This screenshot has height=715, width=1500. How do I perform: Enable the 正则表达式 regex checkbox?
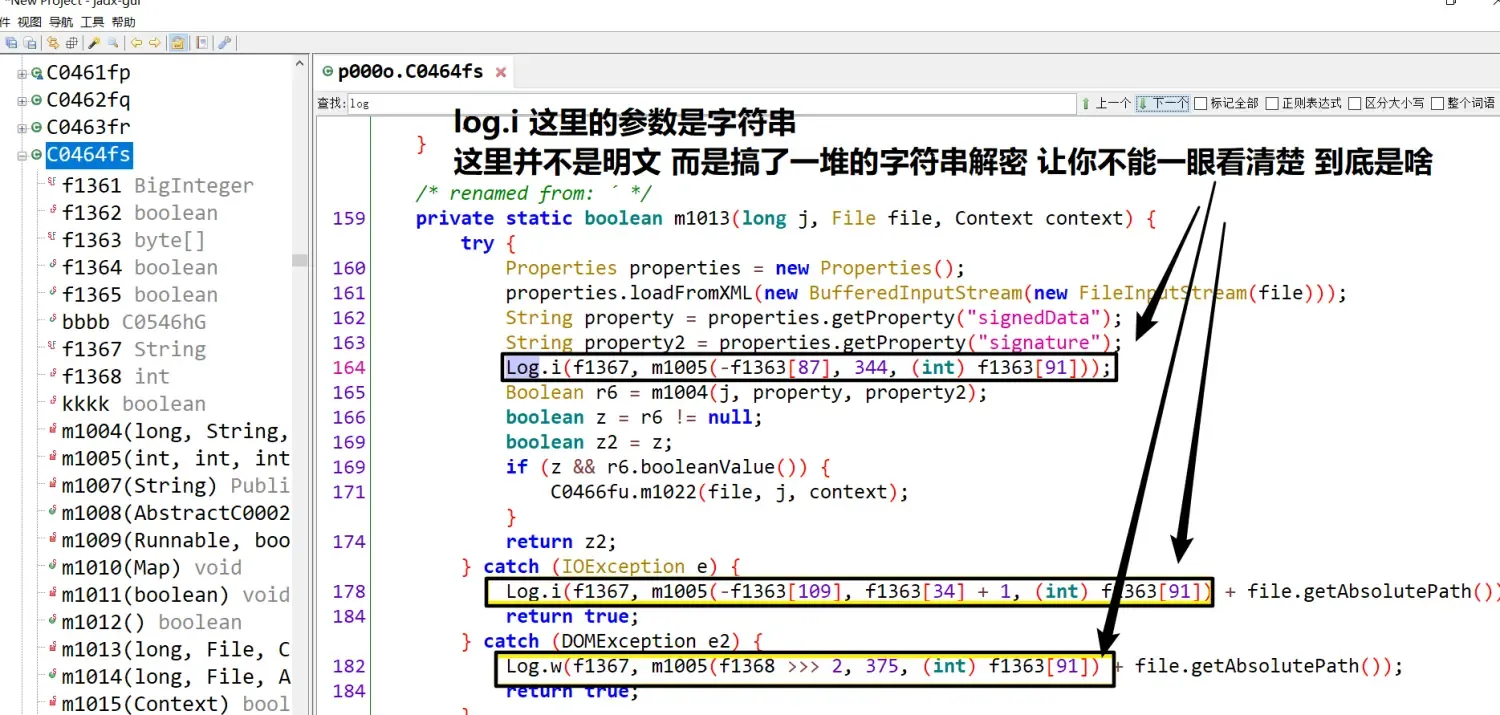click(x=1273, y=102)
